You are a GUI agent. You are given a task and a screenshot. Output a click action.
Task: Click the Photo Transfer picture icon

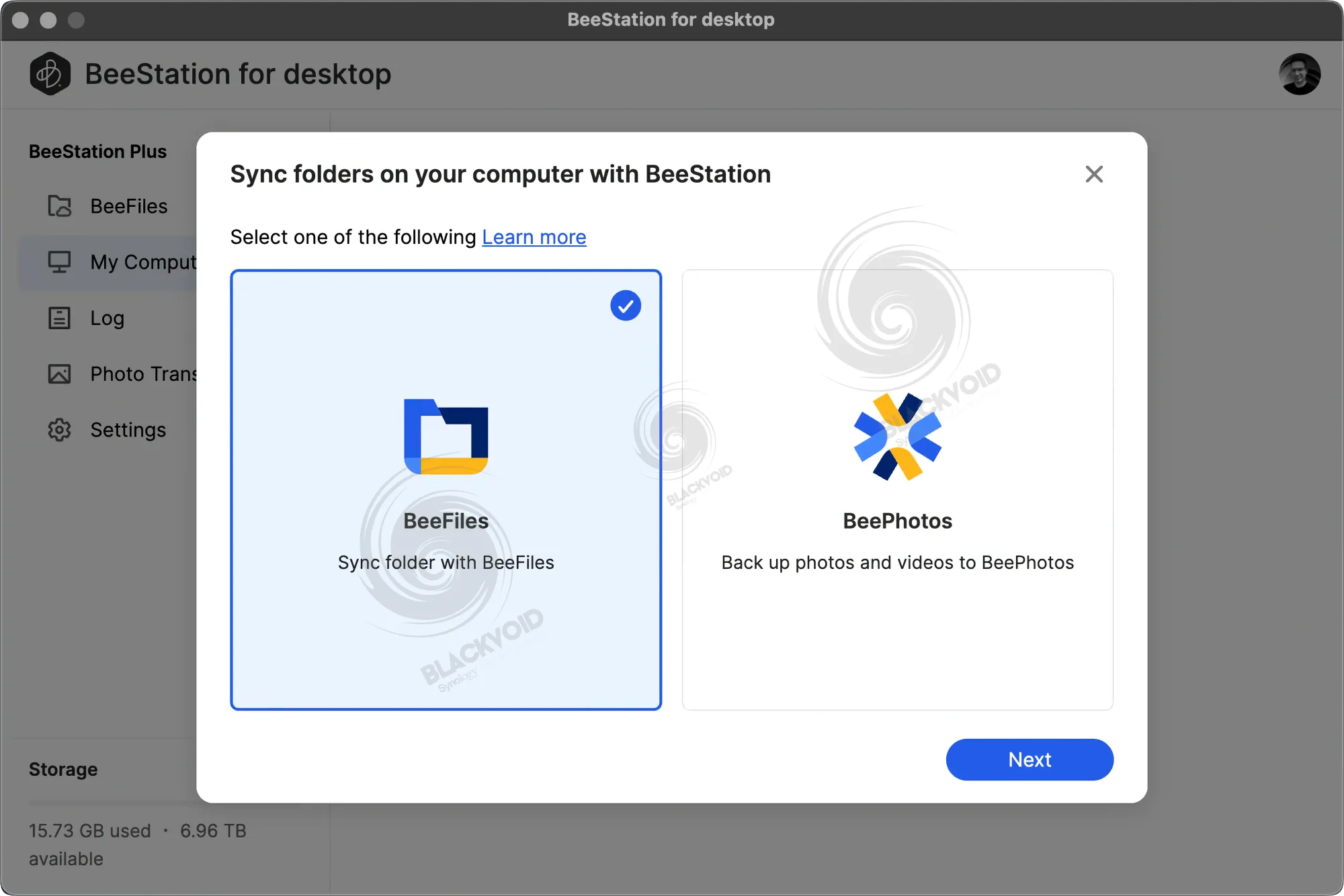click(x=59, y=373)
